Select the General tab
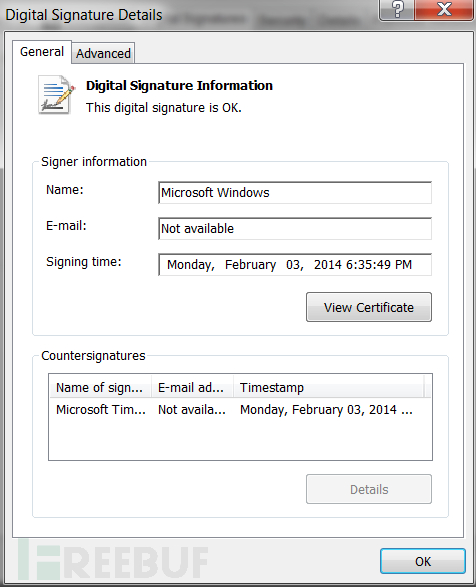The width and height of the screenshot is (476, 587). pos(42,52)
